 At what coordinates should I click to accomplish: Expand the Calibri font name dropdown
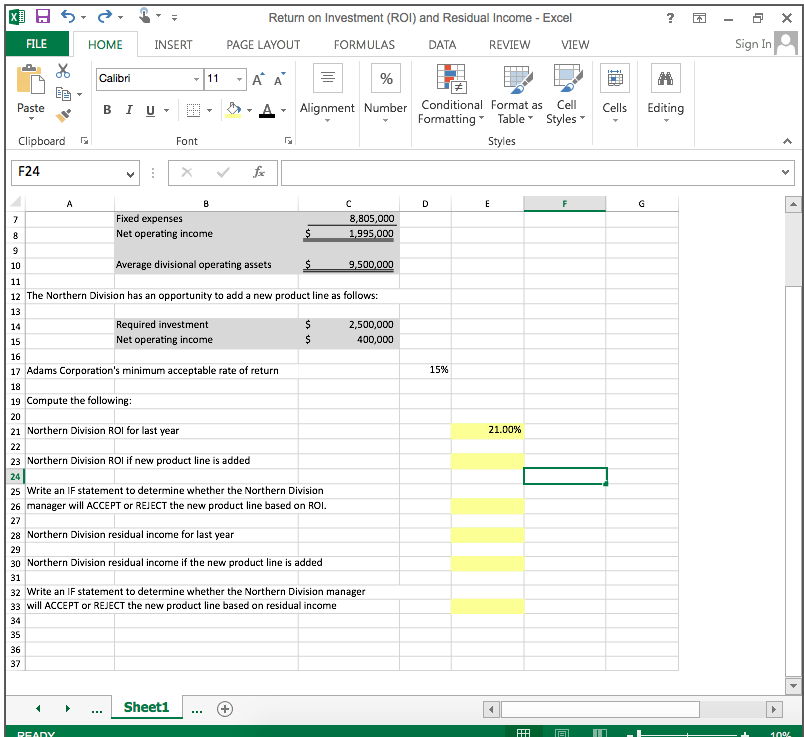click(196, 78)
